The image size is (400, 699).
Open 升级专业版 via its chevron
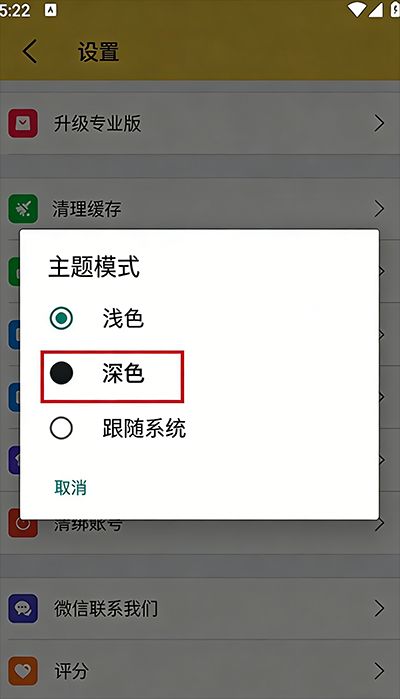coord(379,123)
